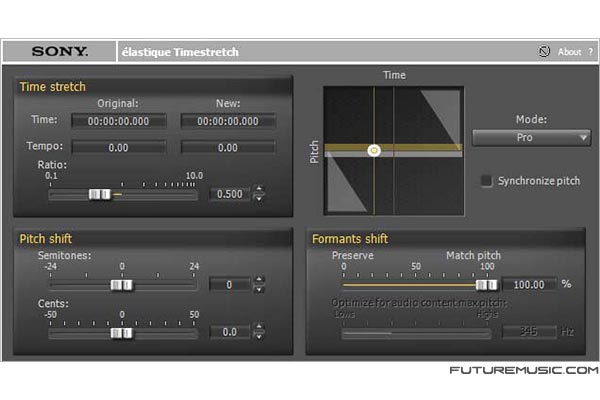Click the Preserve label in Formants shift
This screenshot has height=400, width=600.
352,255
